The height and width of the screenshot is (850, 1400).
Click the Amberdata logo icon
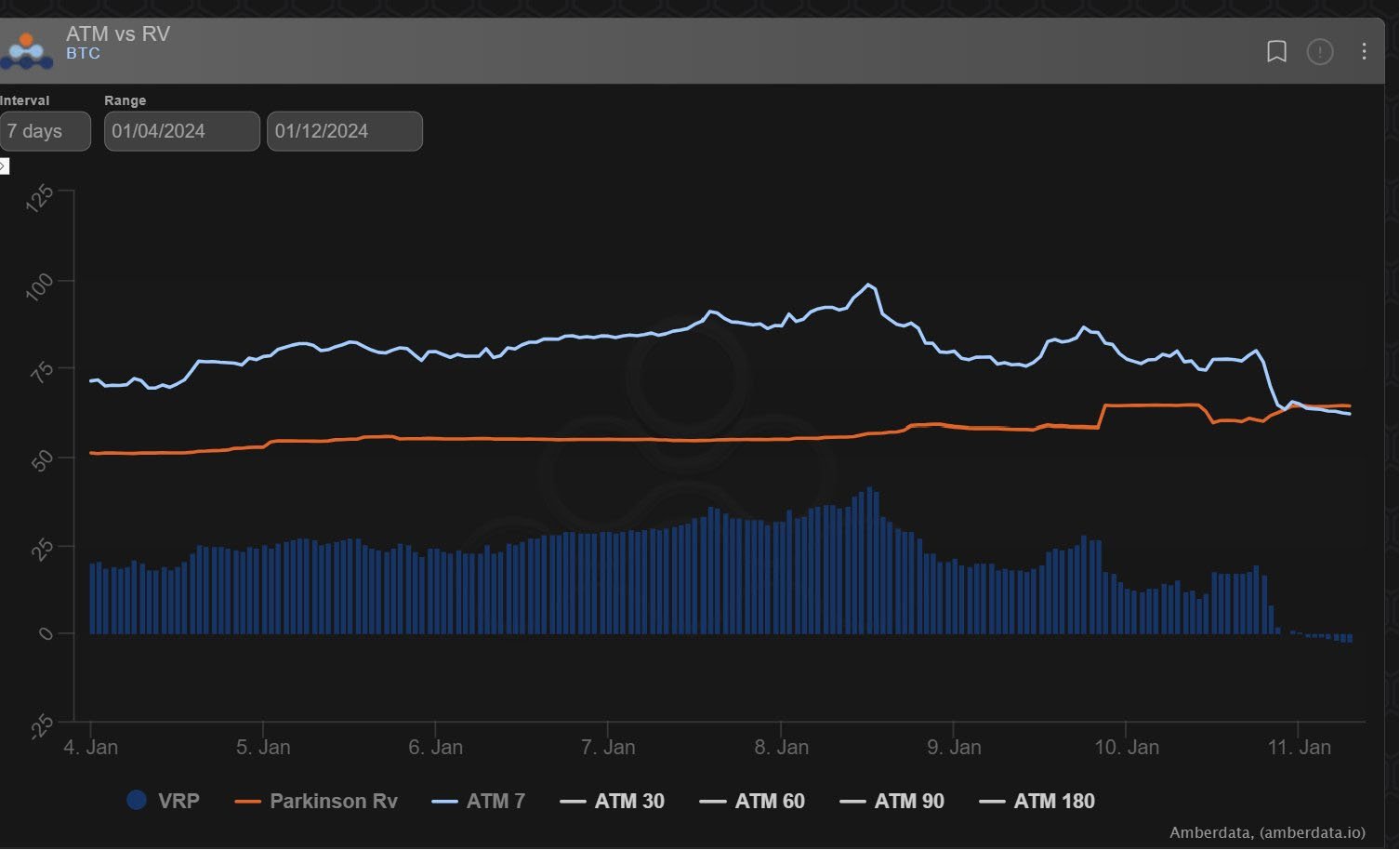click(x=26, y=50)
